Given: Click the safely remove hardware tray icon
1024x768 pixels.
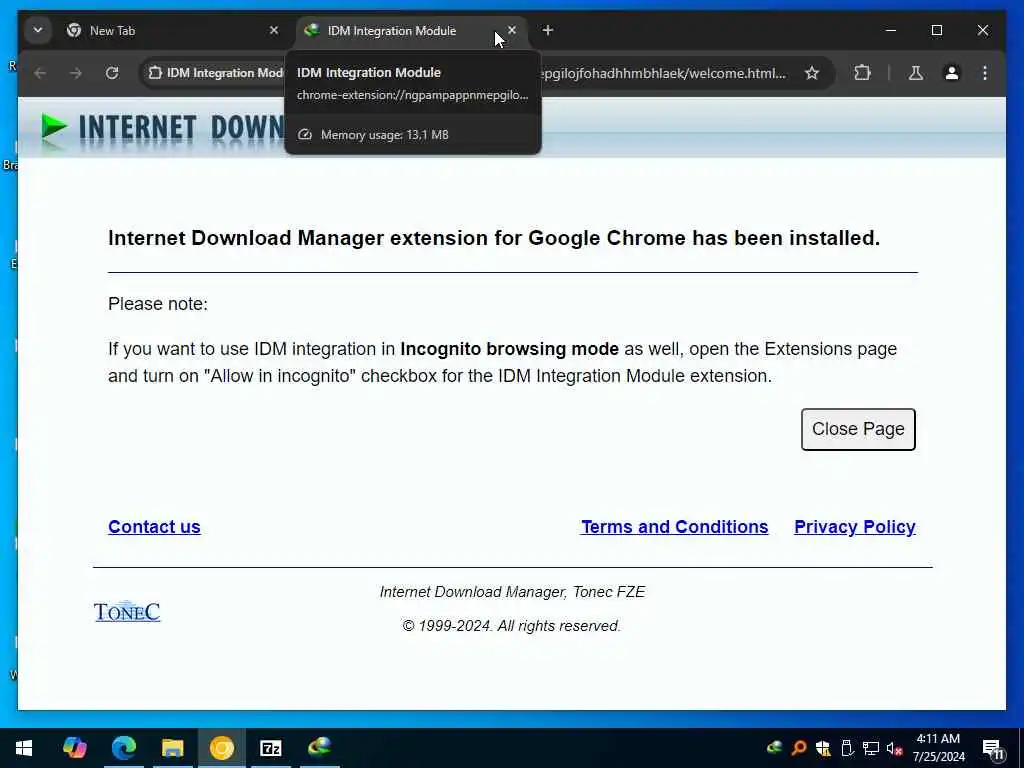Looking at the screenshot, I should click(x=847, y=748).
